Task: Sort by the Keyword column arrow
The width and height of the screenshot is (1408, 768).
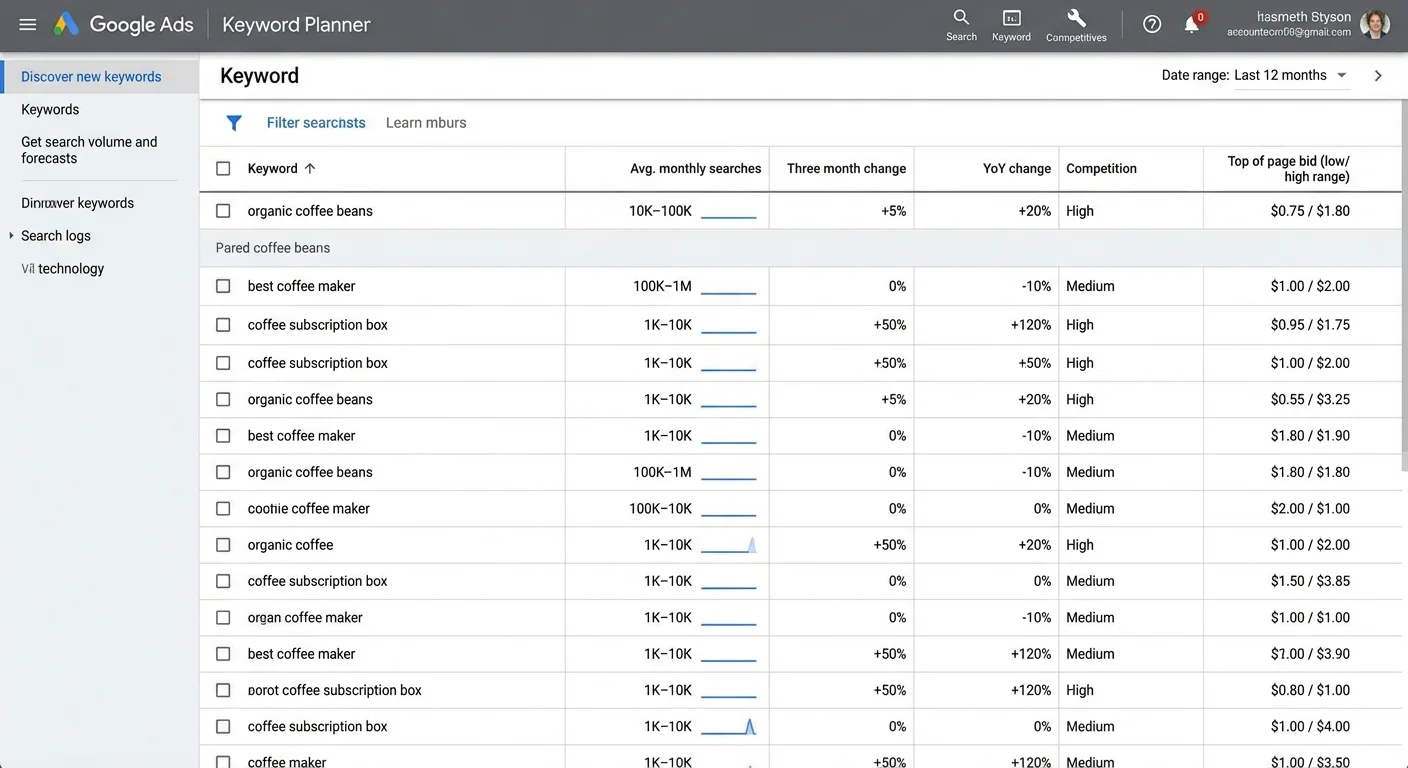Action: coord(310,168)
